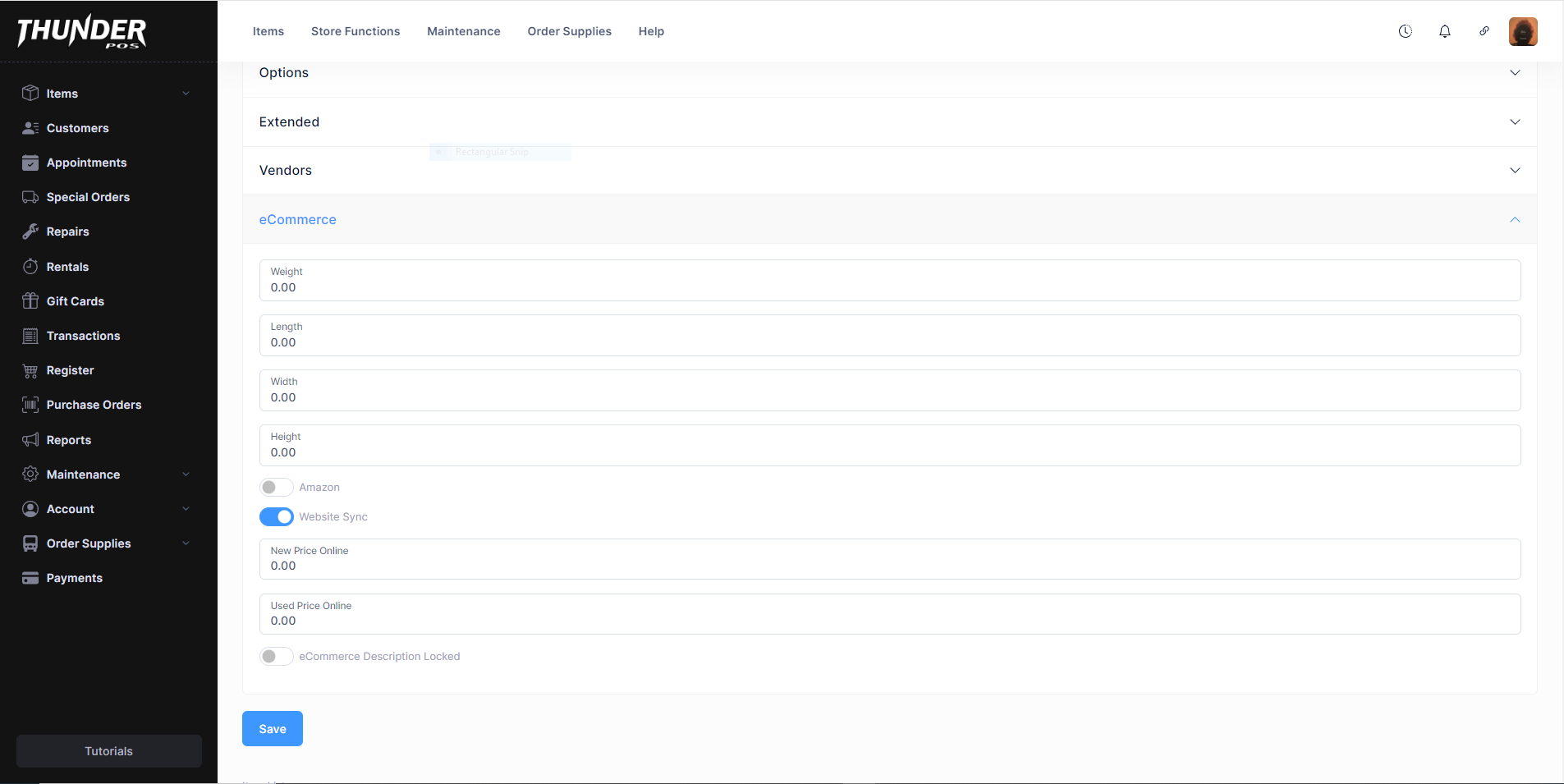Image resolution: width=1564 pixels, height=784 pixels.
Task: Disable Website Sync
Action: click(276, 516)
